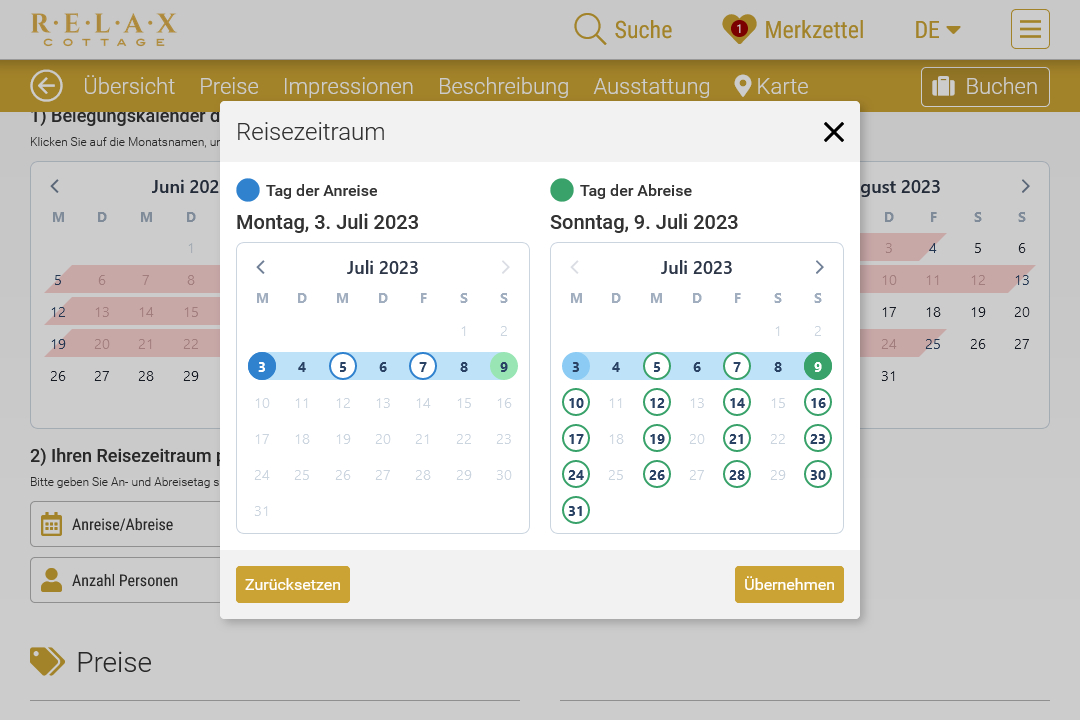Click the circular back arrow icon
This screenshot has height=720, width=1080.
click(x=46, y=86)
